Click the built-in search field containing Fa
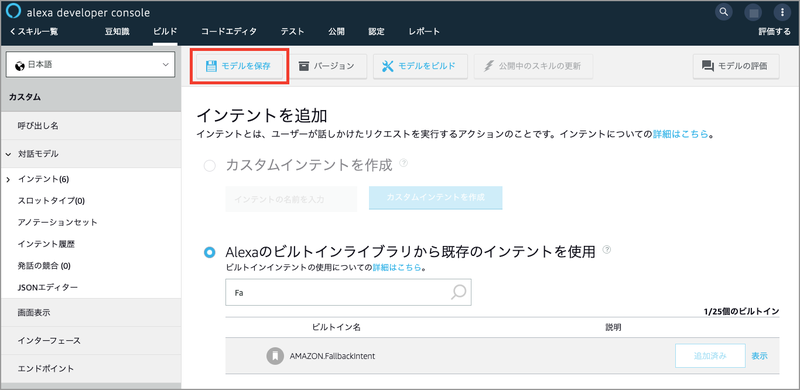 348,292
